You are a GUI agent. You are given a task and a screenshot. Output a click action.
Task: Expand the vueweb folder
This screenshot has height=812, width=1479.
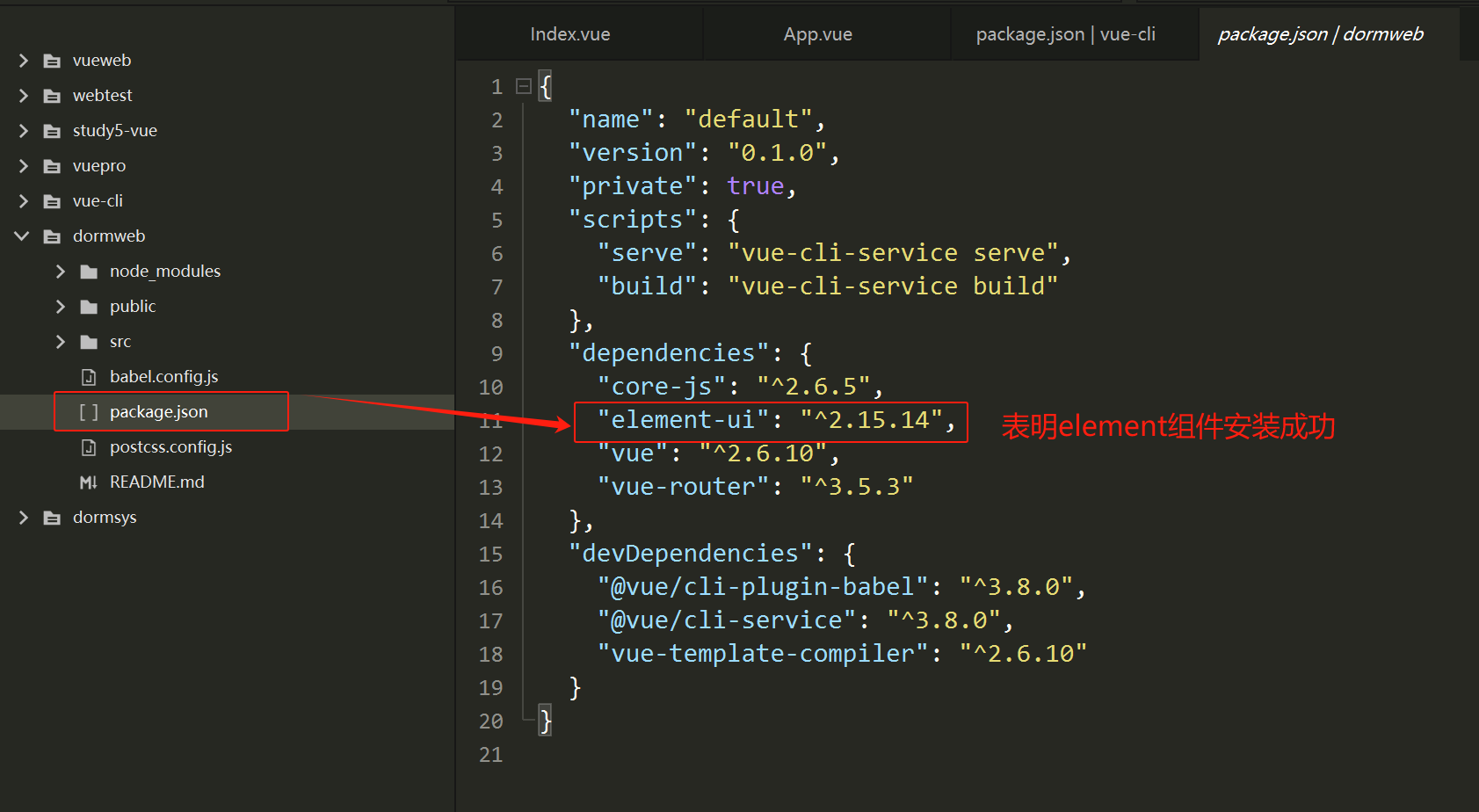click(22, 60)
